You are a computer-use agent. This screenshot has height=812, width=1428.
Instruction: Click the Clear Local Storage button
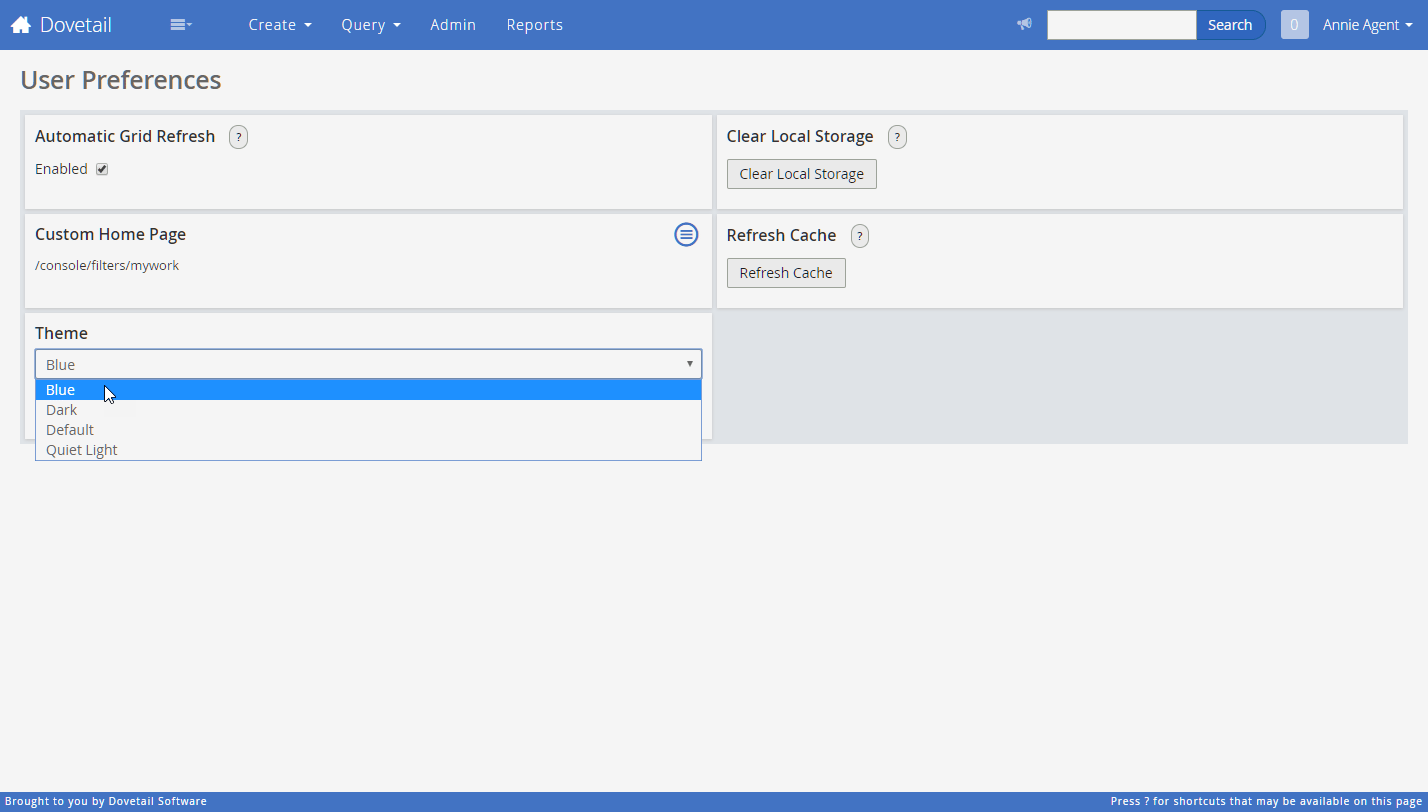[x=802, y=174]
